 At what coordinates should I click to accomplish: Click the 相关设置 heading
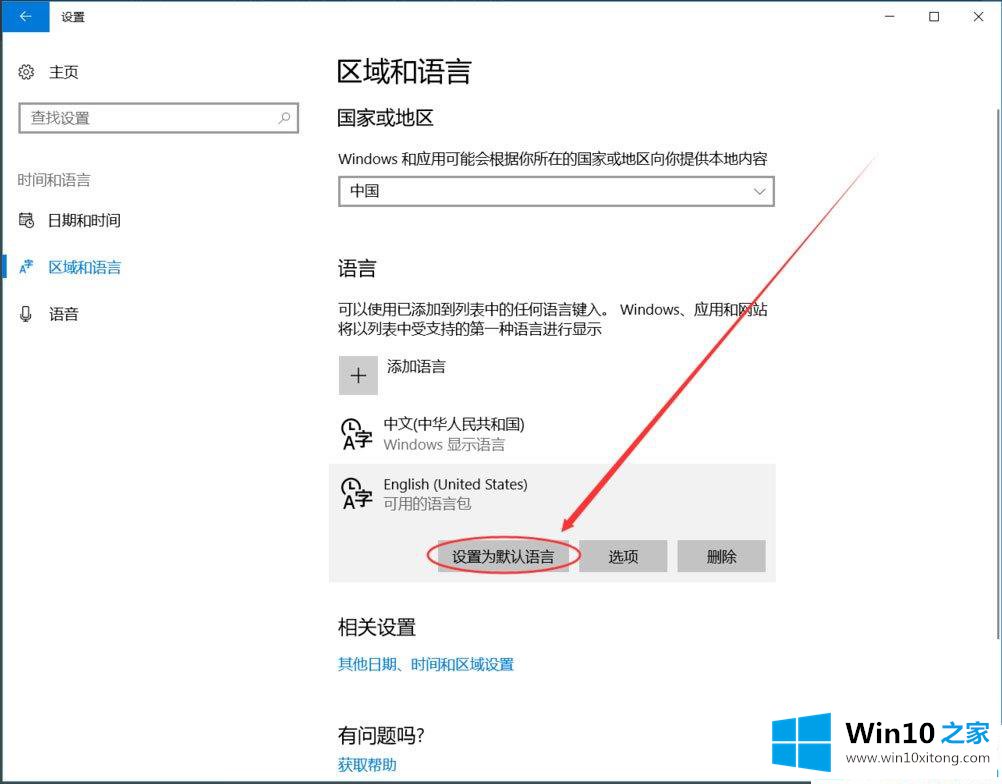click(377, 627)
